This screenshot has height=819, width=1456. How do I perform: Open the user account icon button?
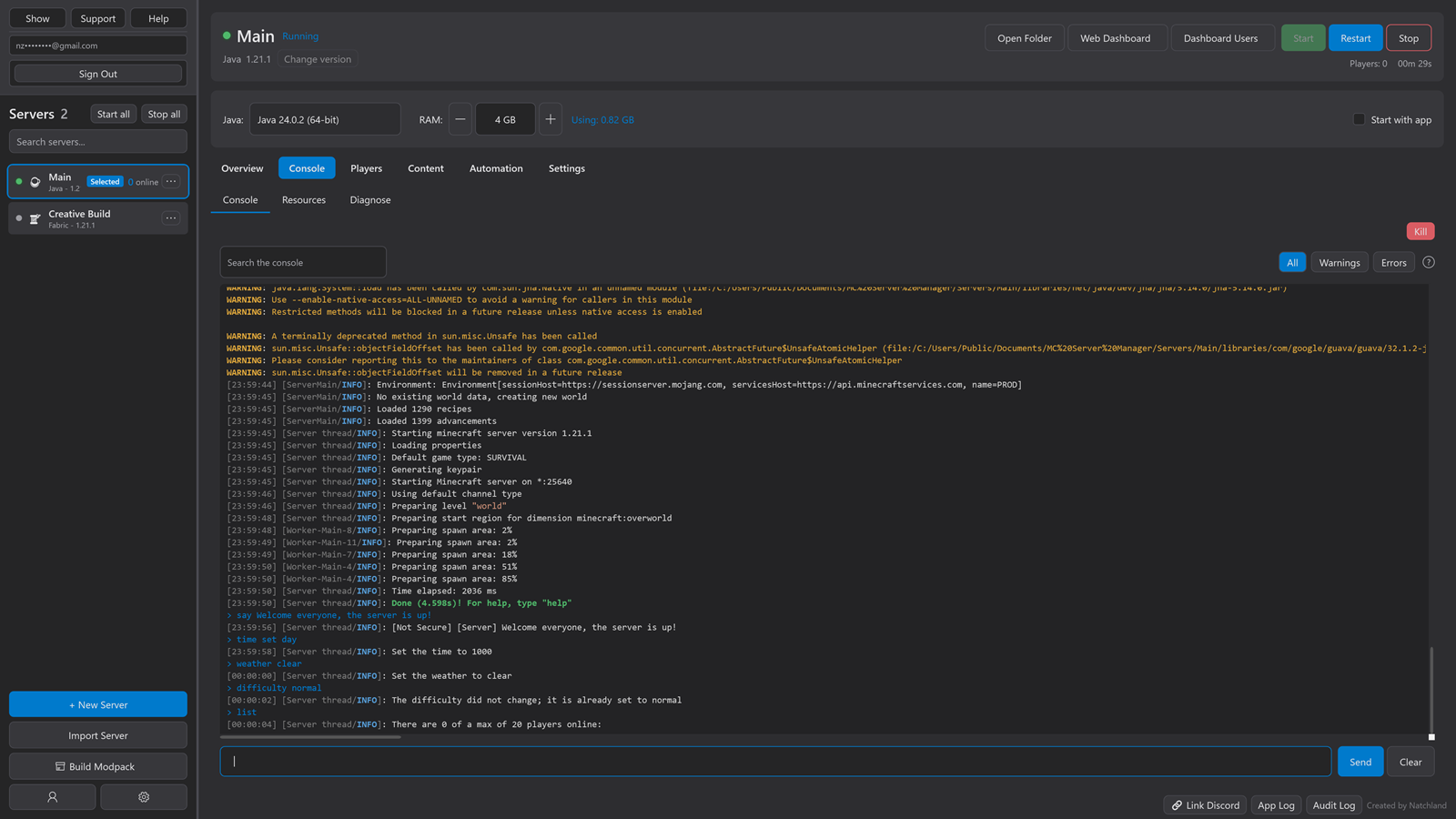[x=52, y=797]
